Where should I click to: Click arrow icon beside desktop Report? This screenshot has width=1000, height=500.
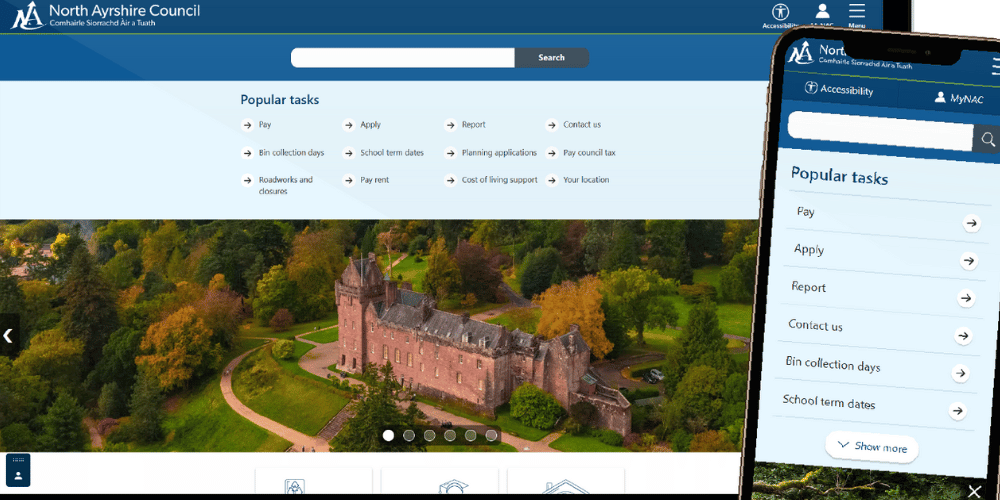450,125
